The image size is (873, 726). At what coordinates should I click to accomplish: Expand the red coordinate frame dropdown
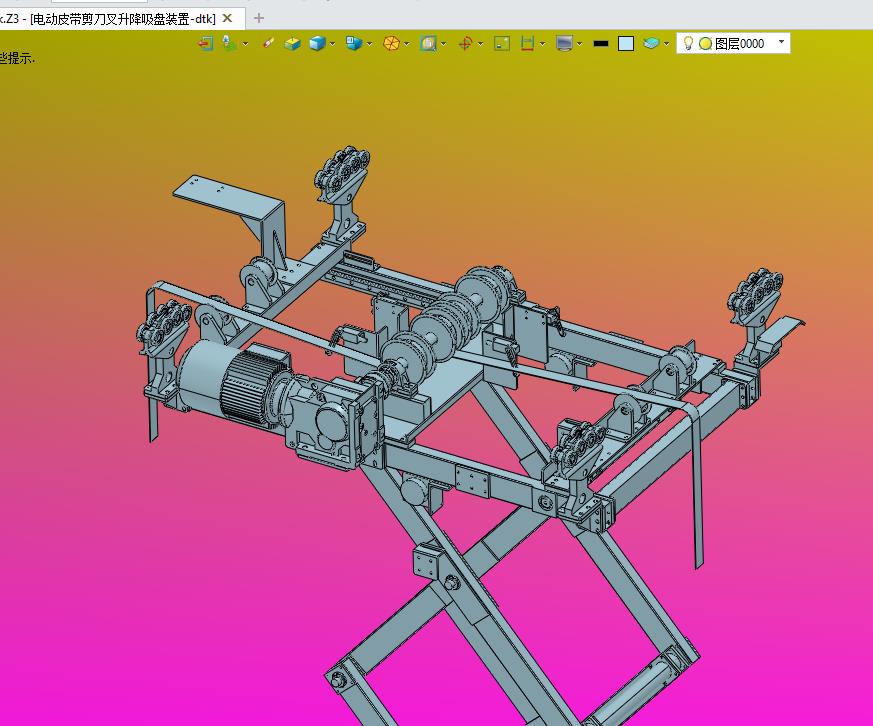pyautogui.click(x=480, y=43)
